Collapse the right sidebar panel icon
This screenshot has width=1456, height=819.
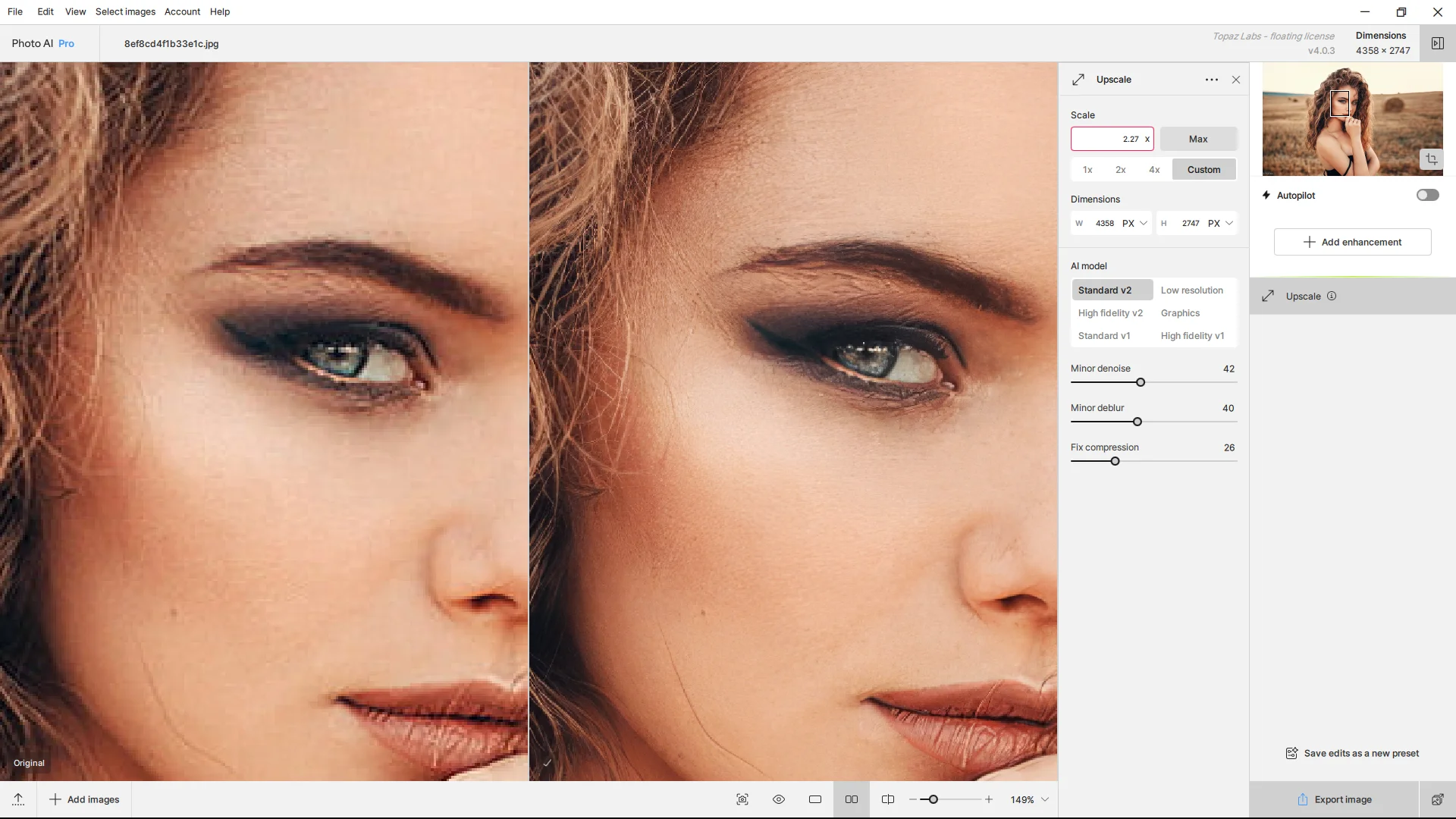[1437, 43]
